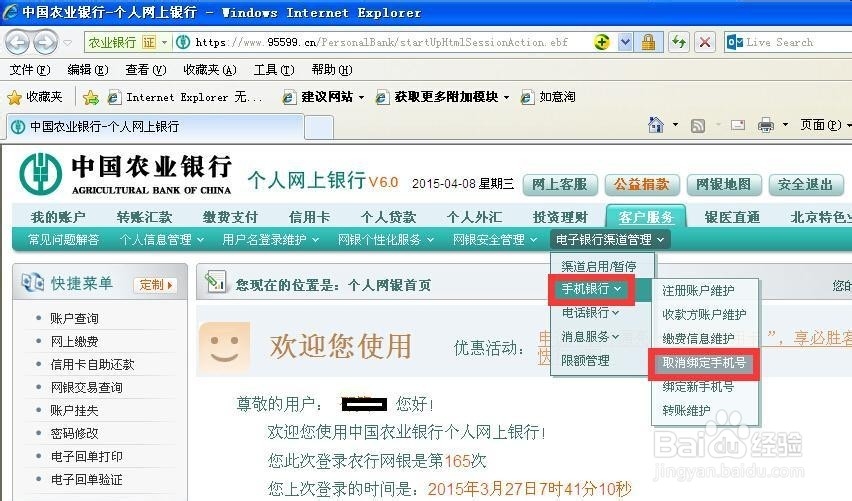Click the Home page icon
This screenshot has width=852, height=501.
pyautogui.click(x=656, y=125)
